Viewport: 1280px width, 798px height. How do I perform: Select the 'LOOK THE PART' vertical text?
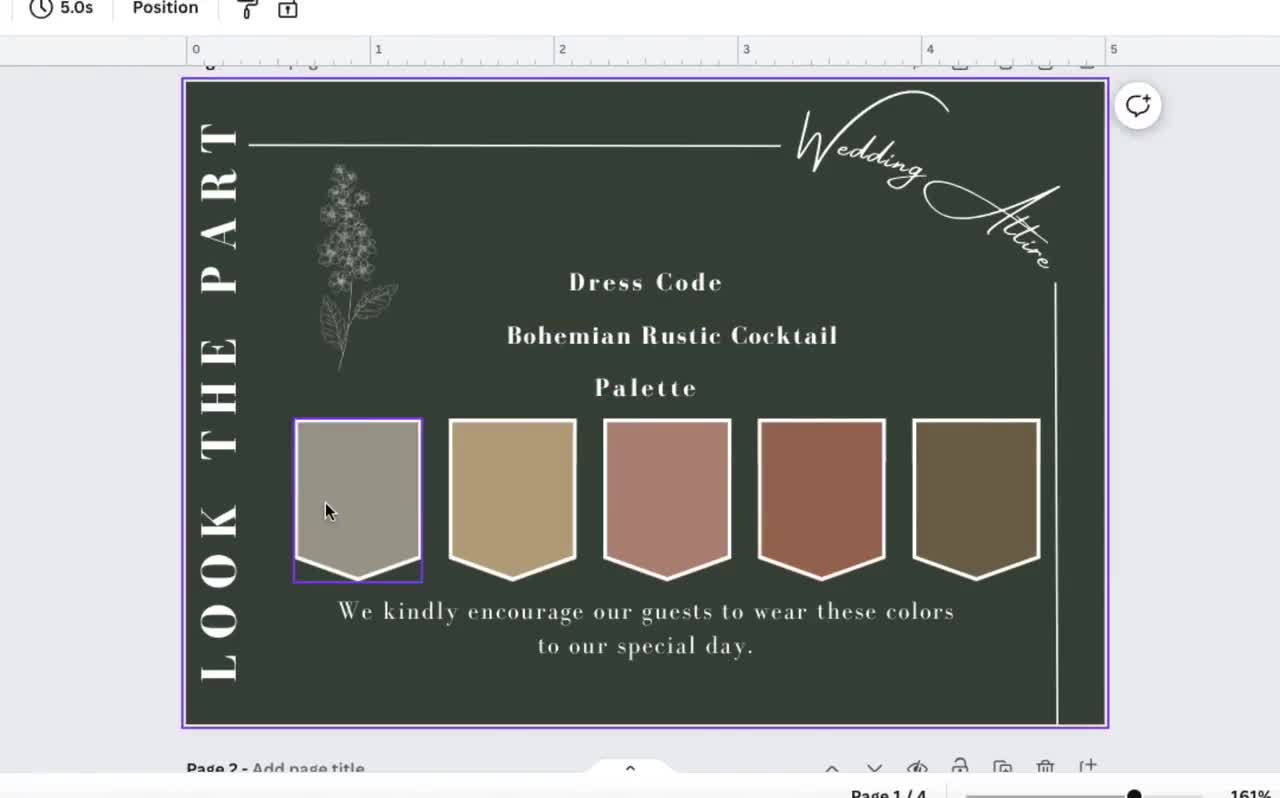tap(220, 402)
